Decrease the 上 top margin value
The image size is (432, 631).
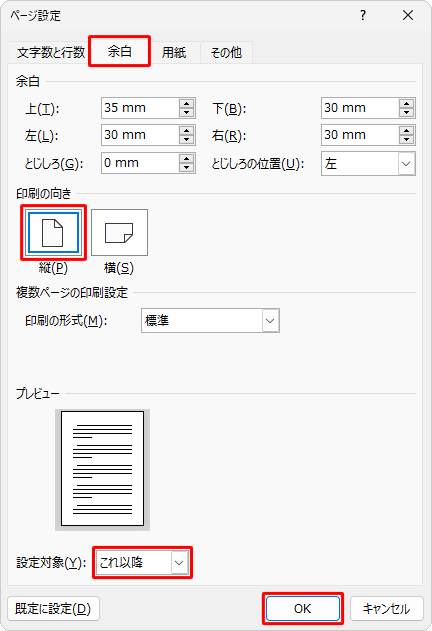pyautogui.click(x=186, y=112)
